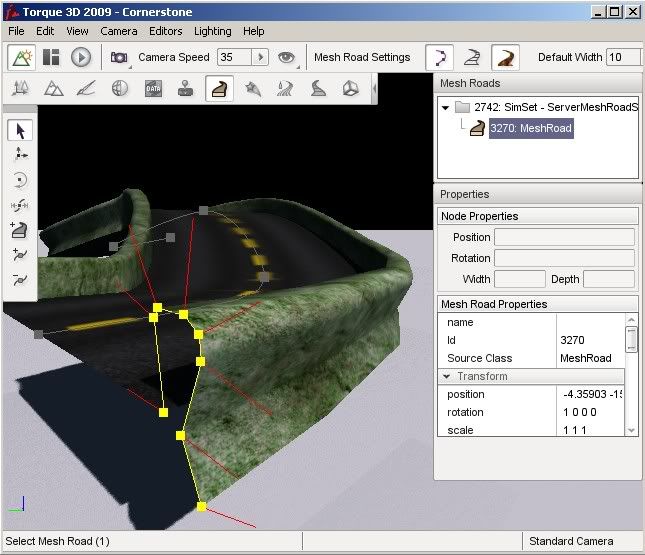Open the camera type dropdown

point(120,58)
